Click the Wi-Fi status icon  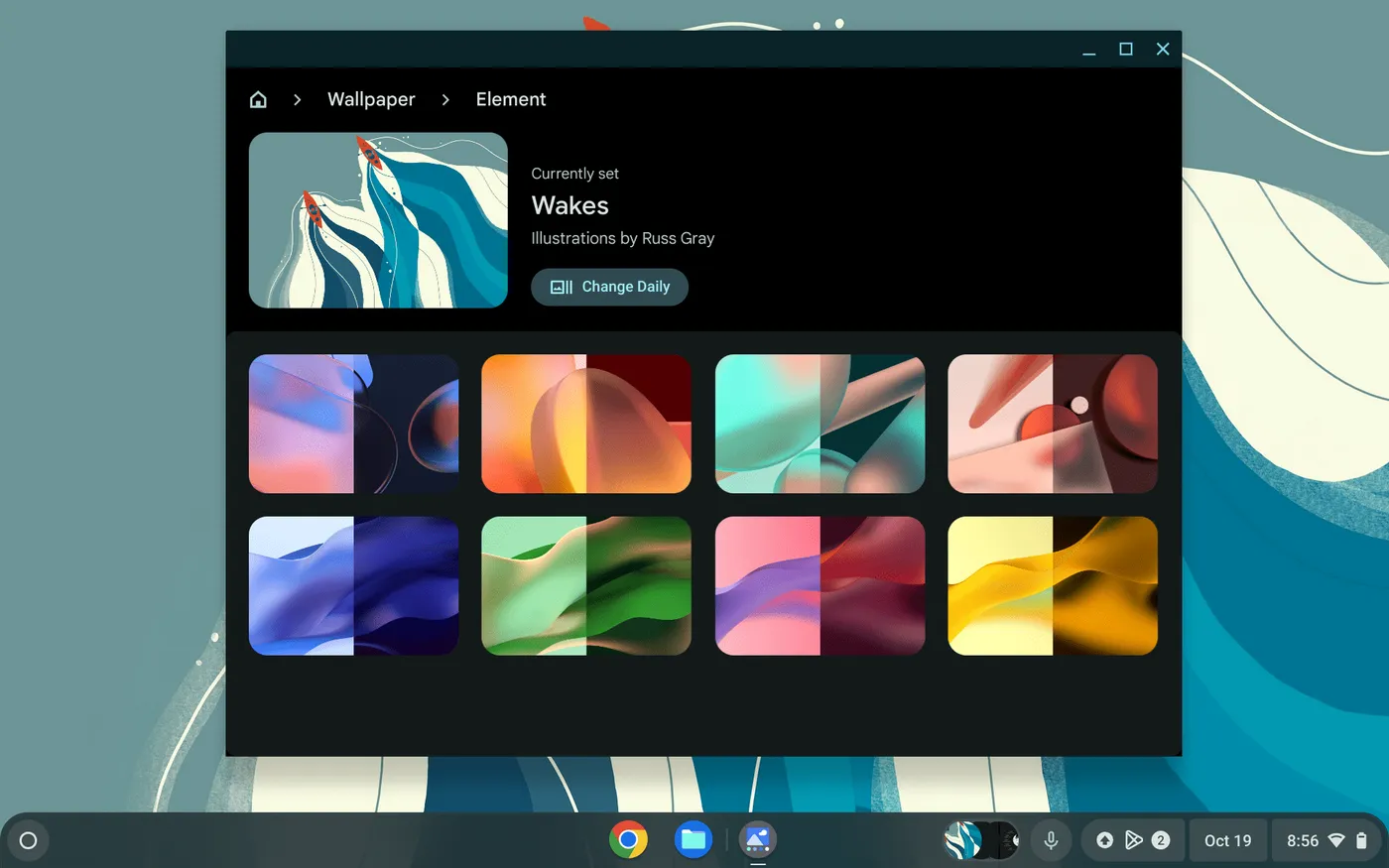pyautogui.click(x=1336, y=840)
